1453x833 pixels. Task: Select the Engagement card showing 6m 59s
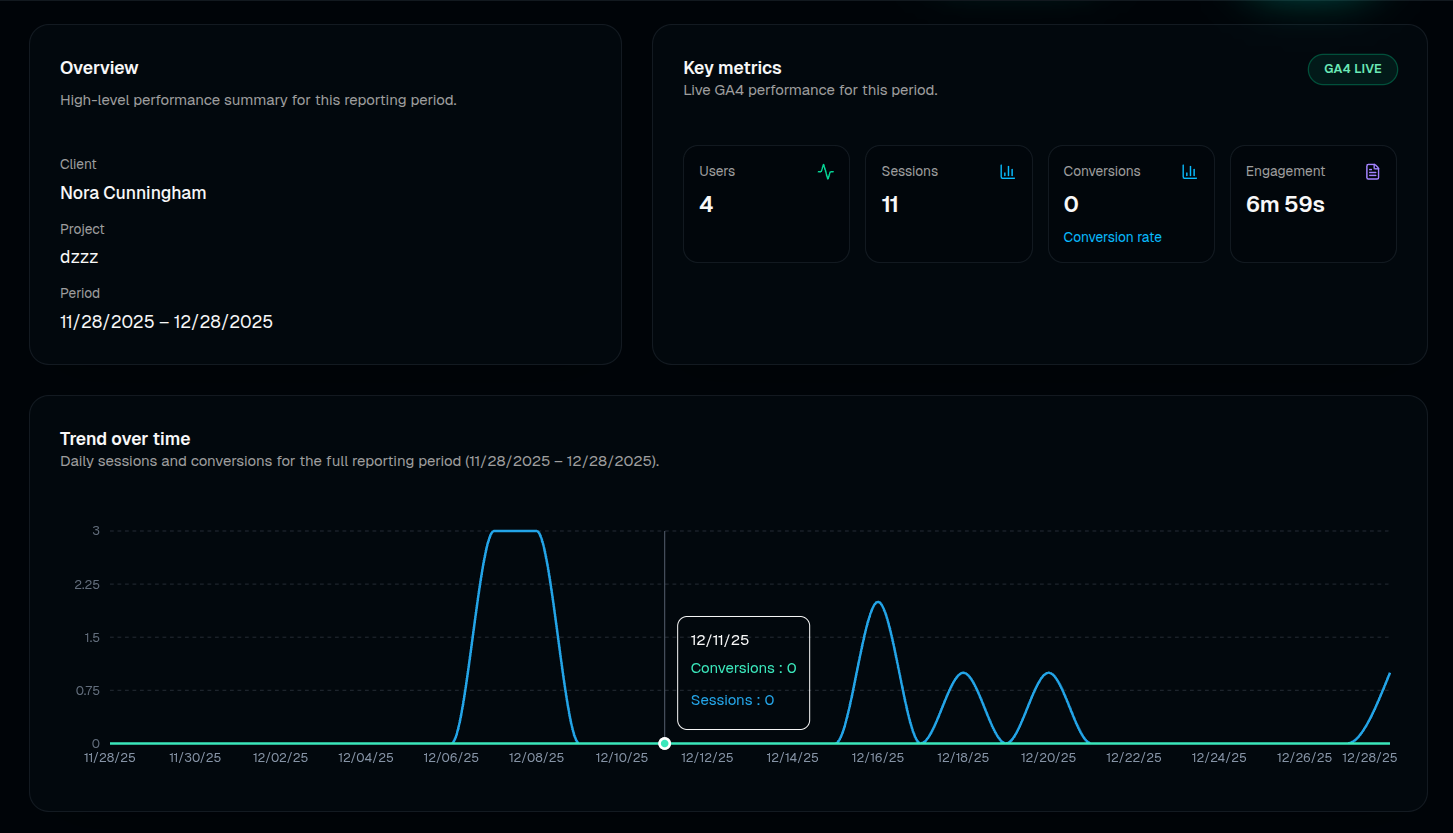click(1313, 204)
